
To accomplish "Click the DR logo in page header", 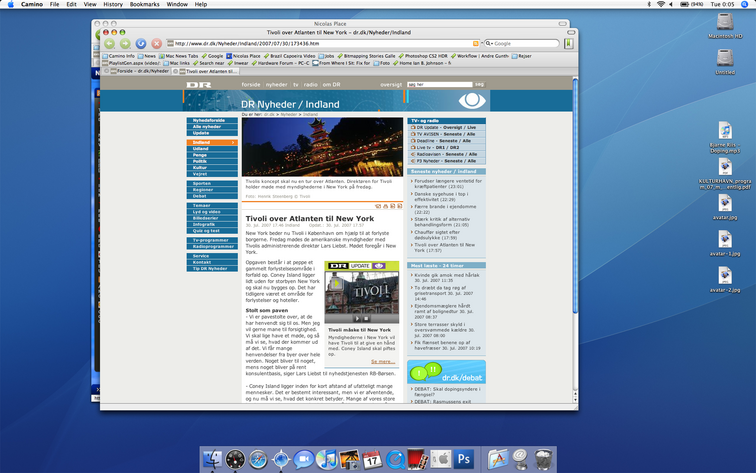I will click(199, 84).
